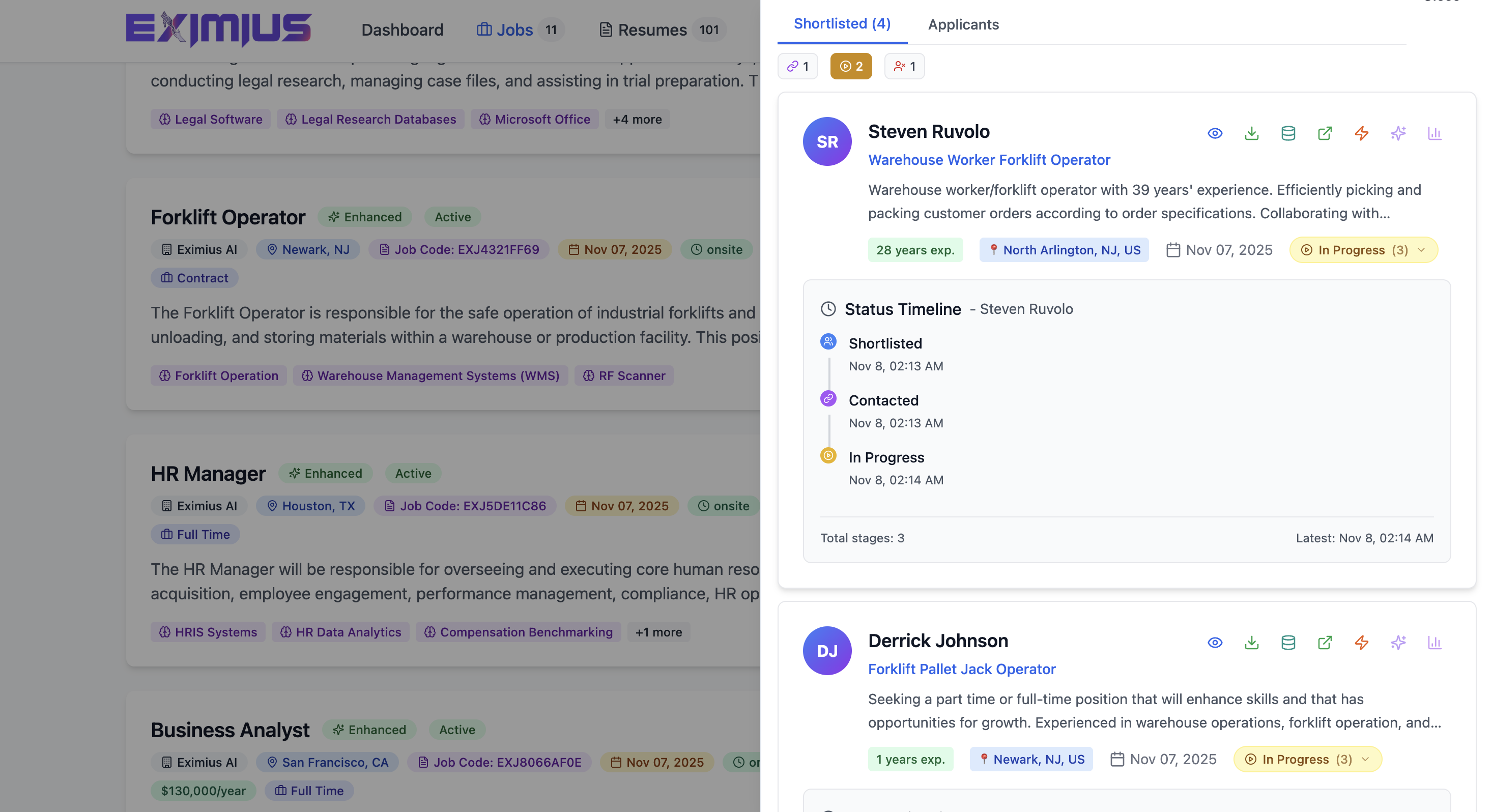The image size is (1492, 812).
Task: Download Derrick Johnson's resume
Action: 1251,643
